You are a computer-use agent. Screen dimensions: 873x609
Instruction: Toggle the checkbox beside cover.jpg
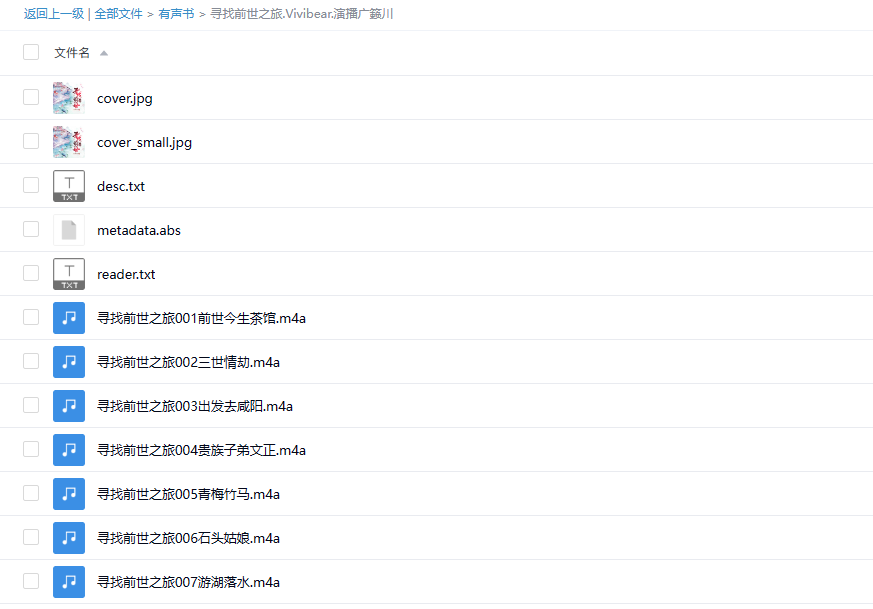coord(30,96)
